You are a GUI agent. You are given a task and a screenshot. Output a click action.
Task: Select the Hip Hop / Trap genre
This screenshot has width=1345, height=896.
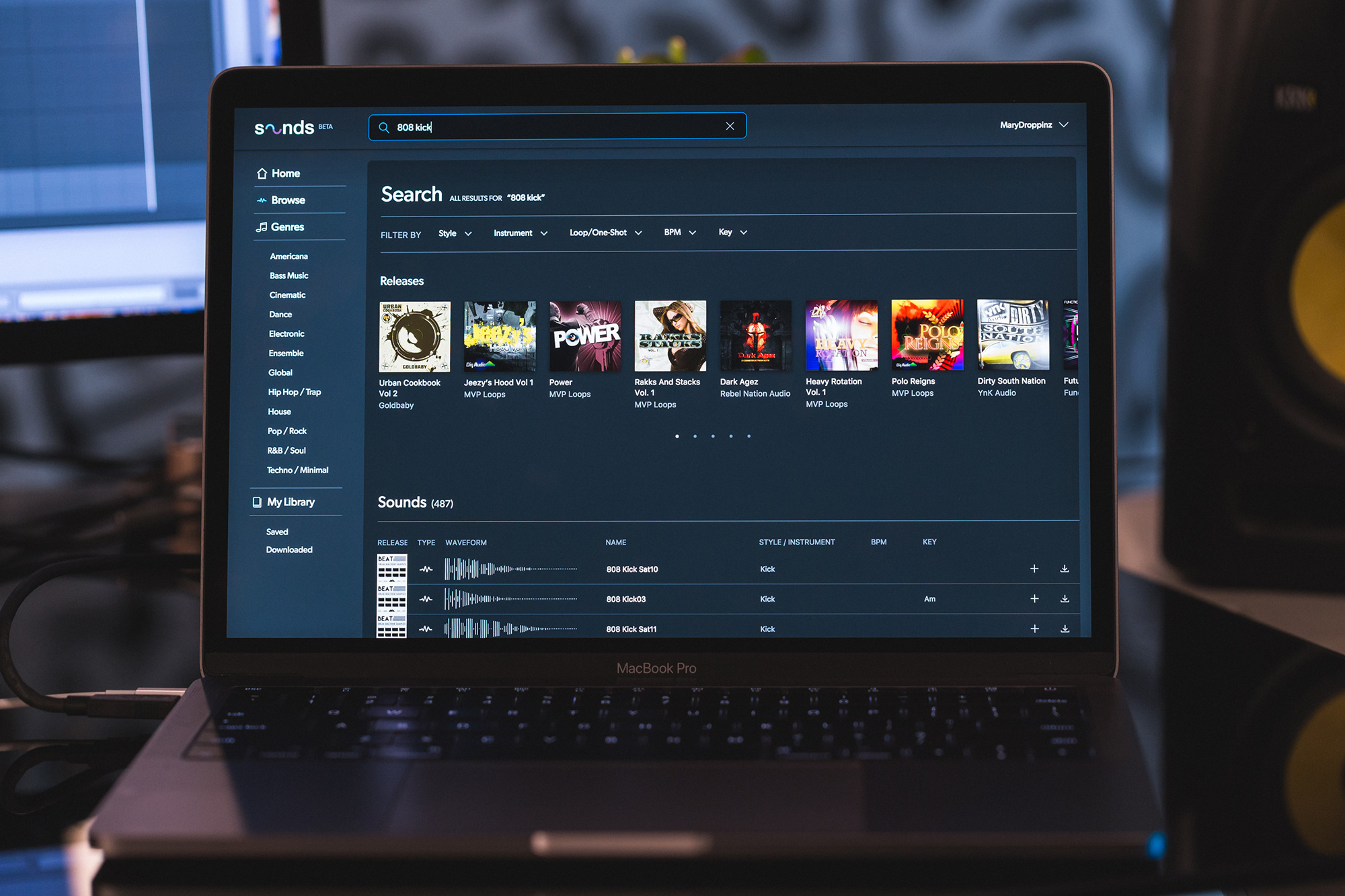coord(294,392)
